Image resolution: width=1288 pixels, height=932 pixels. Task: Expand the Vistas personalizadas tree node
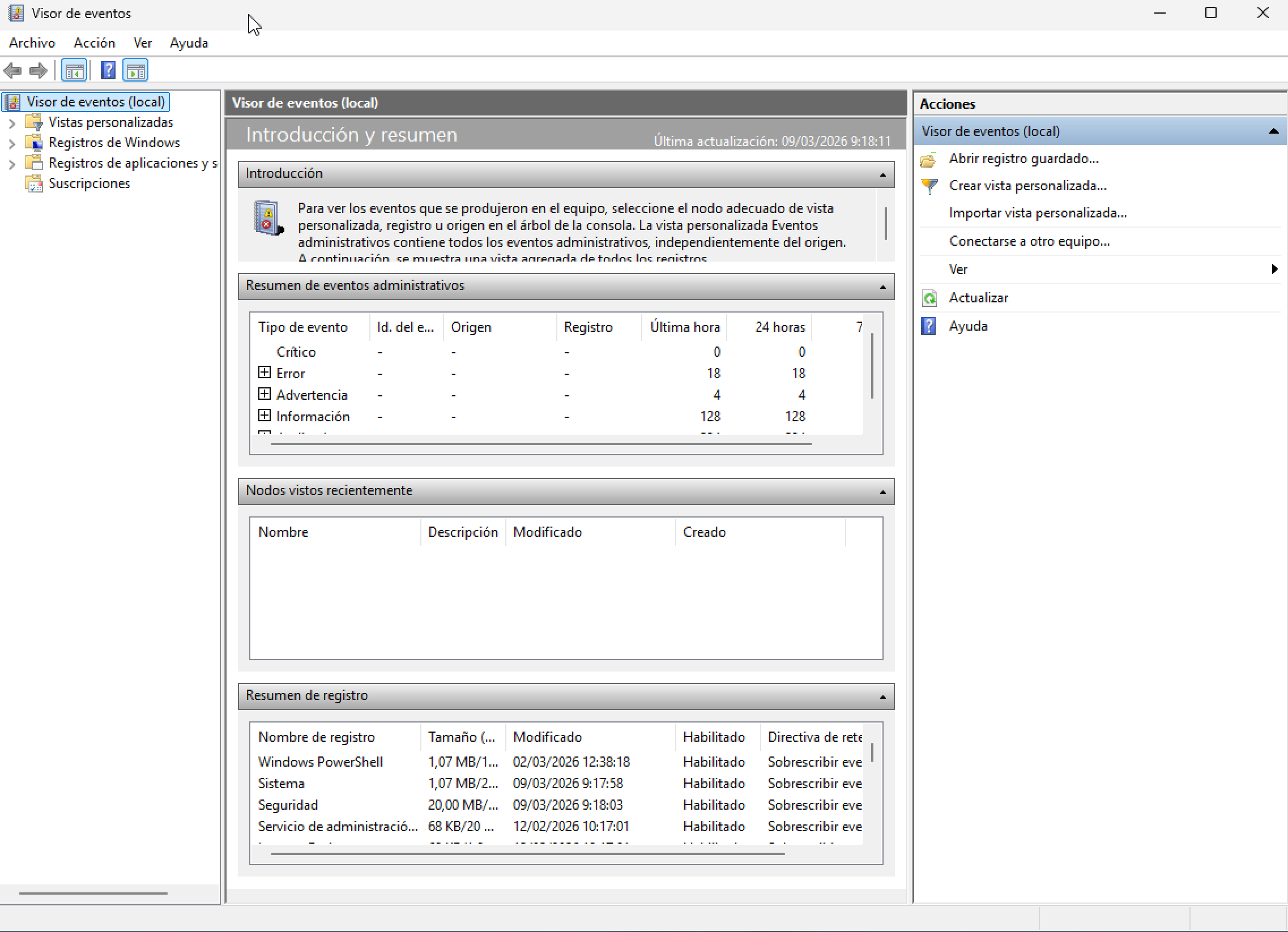[x=12, y=123]
